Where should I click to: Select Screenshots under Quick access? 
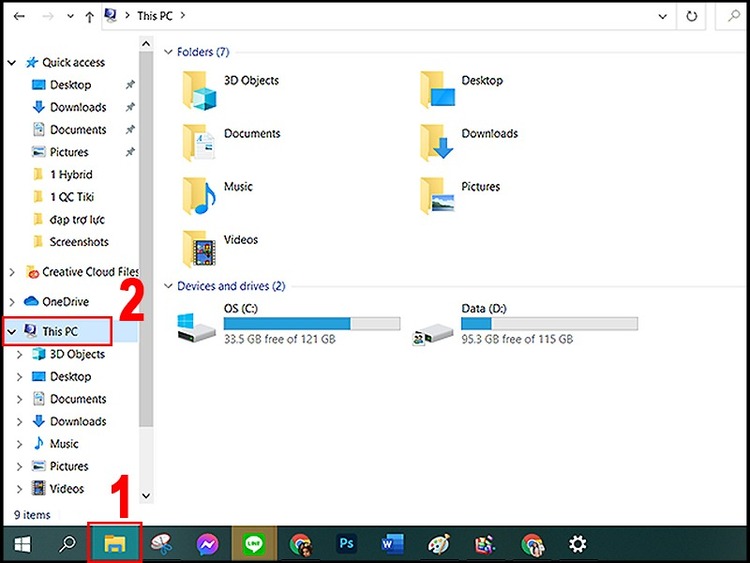click(78, 242)
